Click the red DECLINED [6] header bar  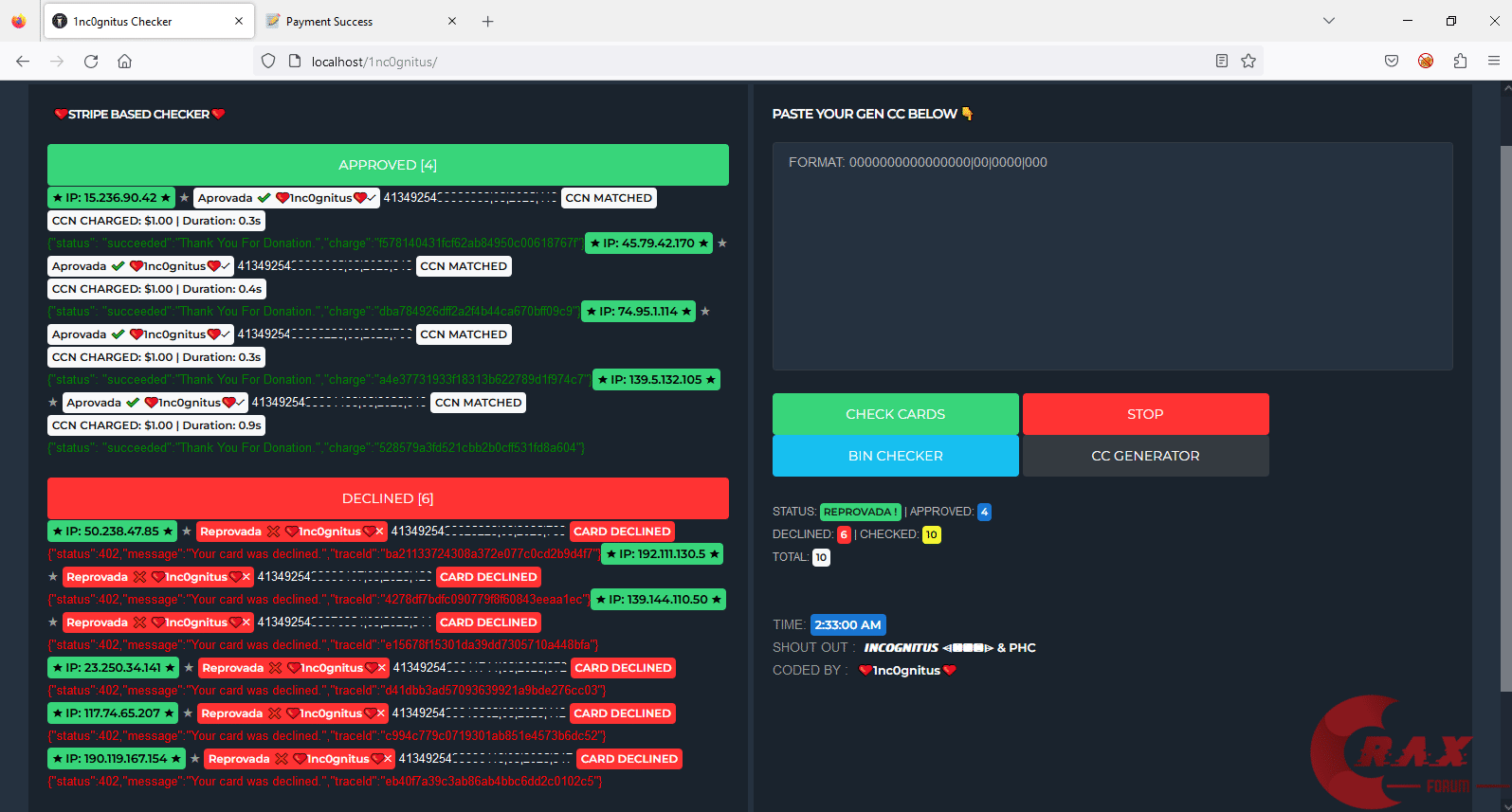(x=388, y=498)
